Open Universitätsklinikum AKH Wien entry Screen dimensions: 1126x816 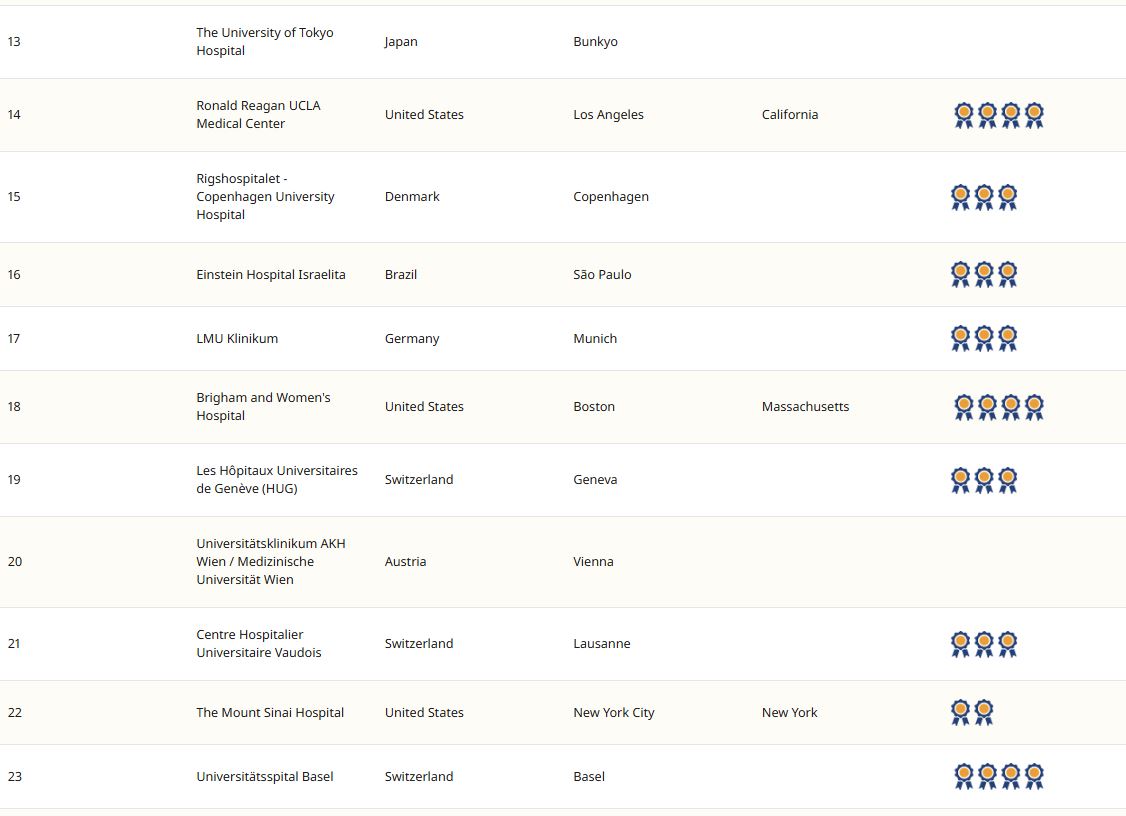click(x=270, y=562)
